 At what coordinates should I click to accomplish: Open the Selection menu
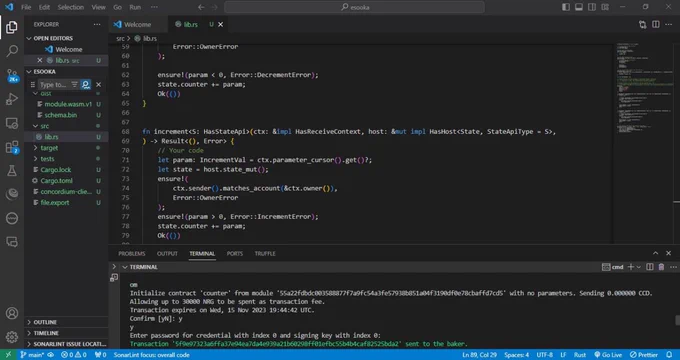pyautogui.click(x=71, y=7)
